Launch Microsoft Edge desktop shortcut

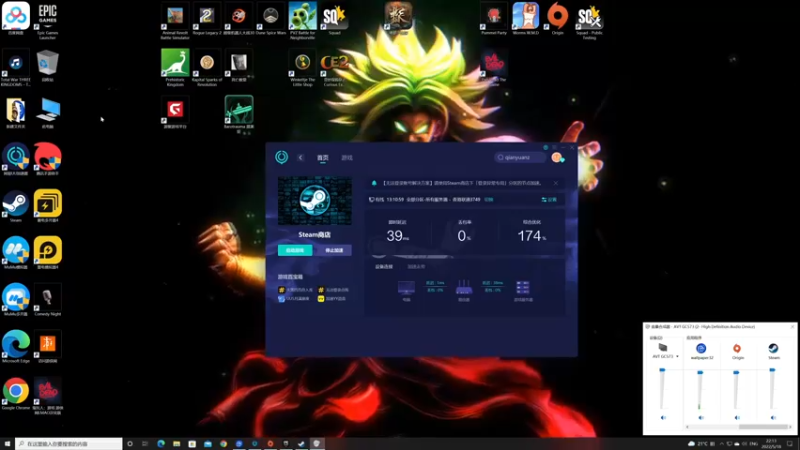click(16, 346)
